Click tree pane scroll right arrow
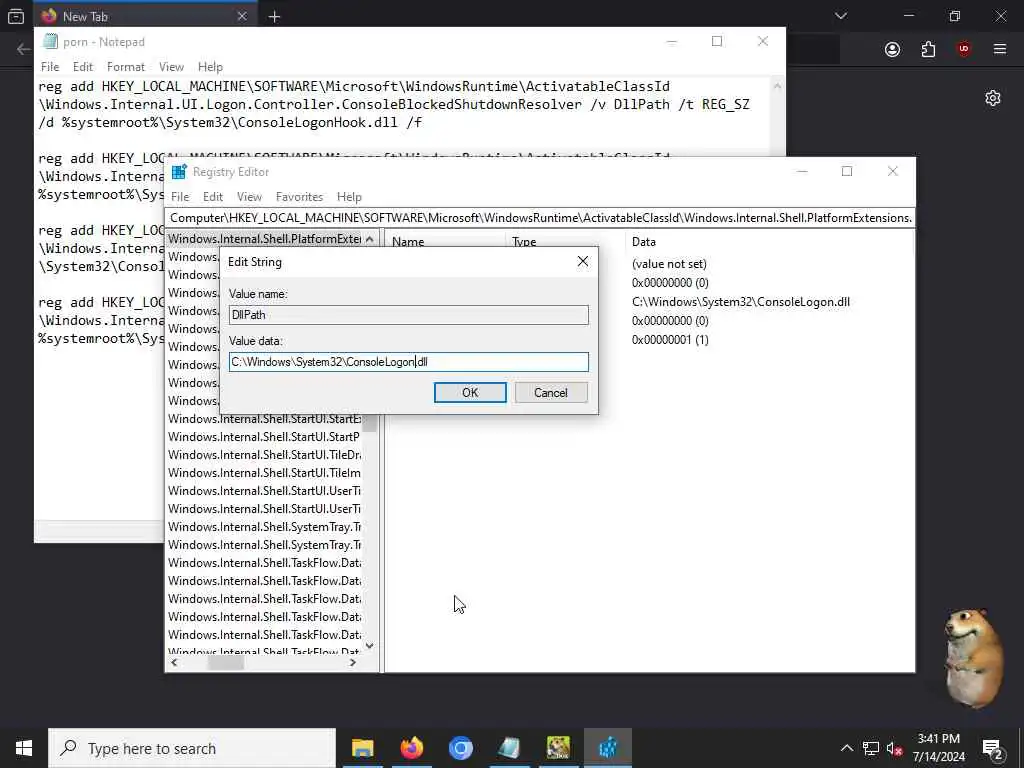Viewport: 1024px width, 768px height. pyautogui.click(x=353, y=662)
